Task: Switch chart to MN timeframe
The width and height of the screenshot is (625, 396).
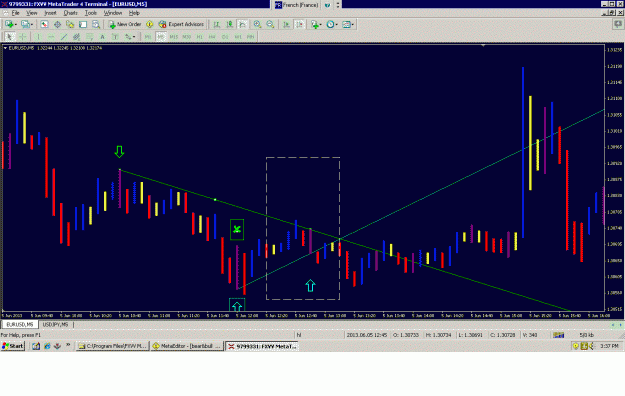Action: [x=250, y=37]
